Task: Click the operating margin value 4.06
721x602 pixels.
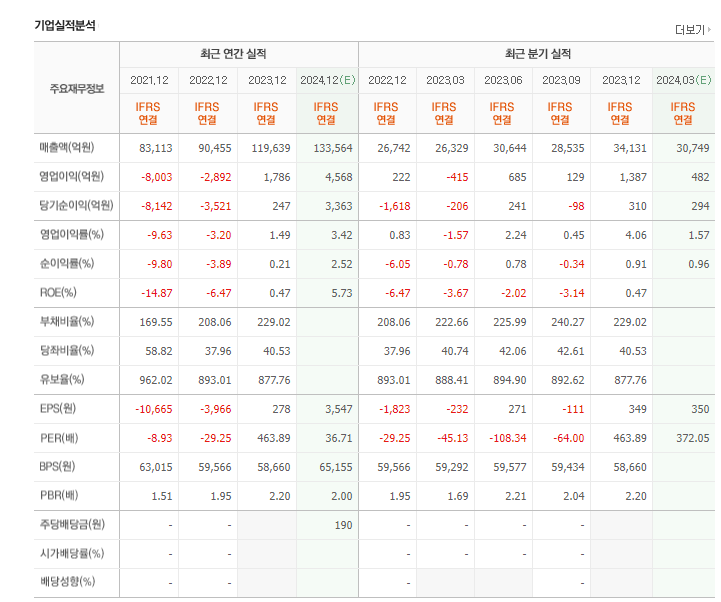Action: 636,235
